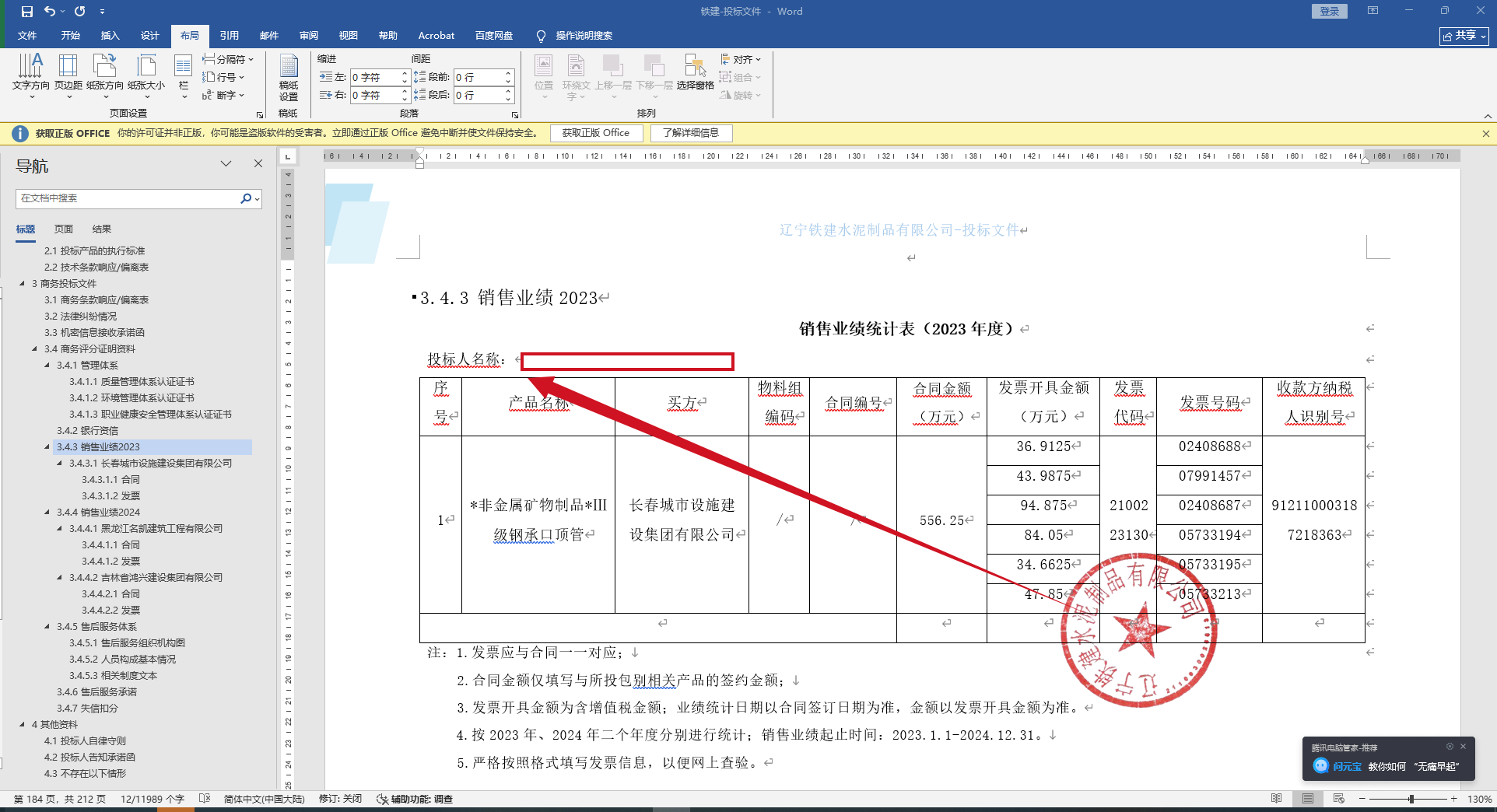Image resolution: width=1497 pixels, height=812 pixels.
Task: Switch to Print Layout view icon
Action: [1308, 799]
